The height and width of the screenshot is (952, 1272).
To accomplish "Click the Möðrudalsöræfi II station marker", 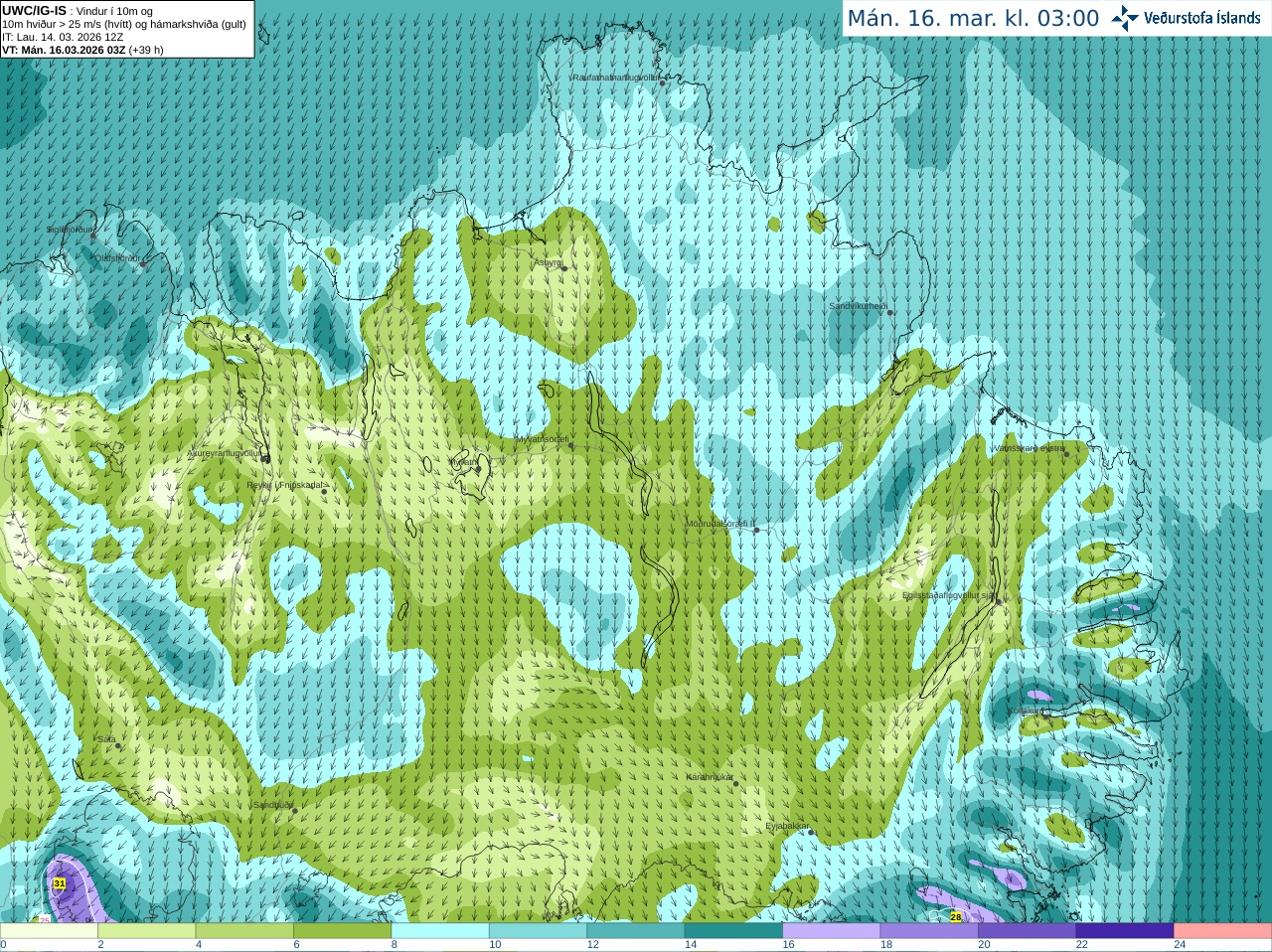I will pos(756,531).
